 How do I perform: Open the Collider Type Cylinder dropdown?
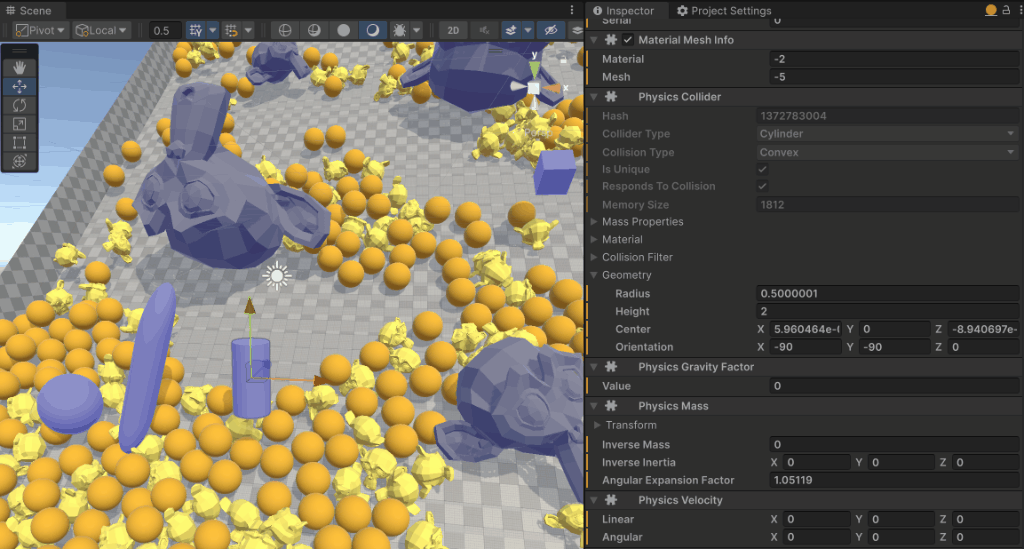click(x=888, y=134)
